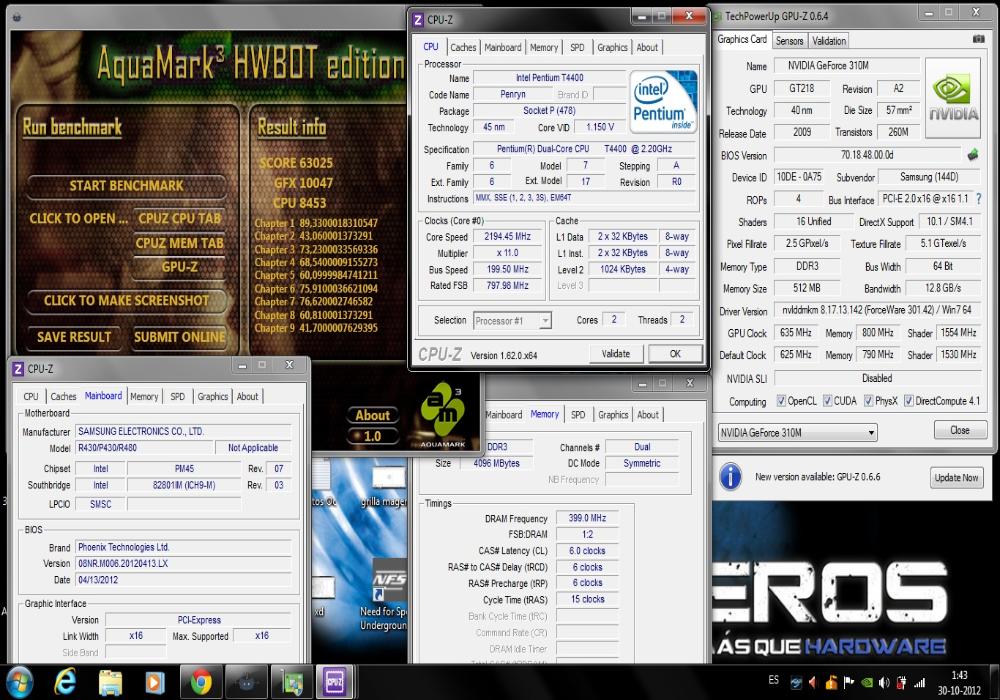This screenshot has width=1000, height=700.
Task: Click the blue info icon in GPU-Z update bar
Action: coord(730,476)
